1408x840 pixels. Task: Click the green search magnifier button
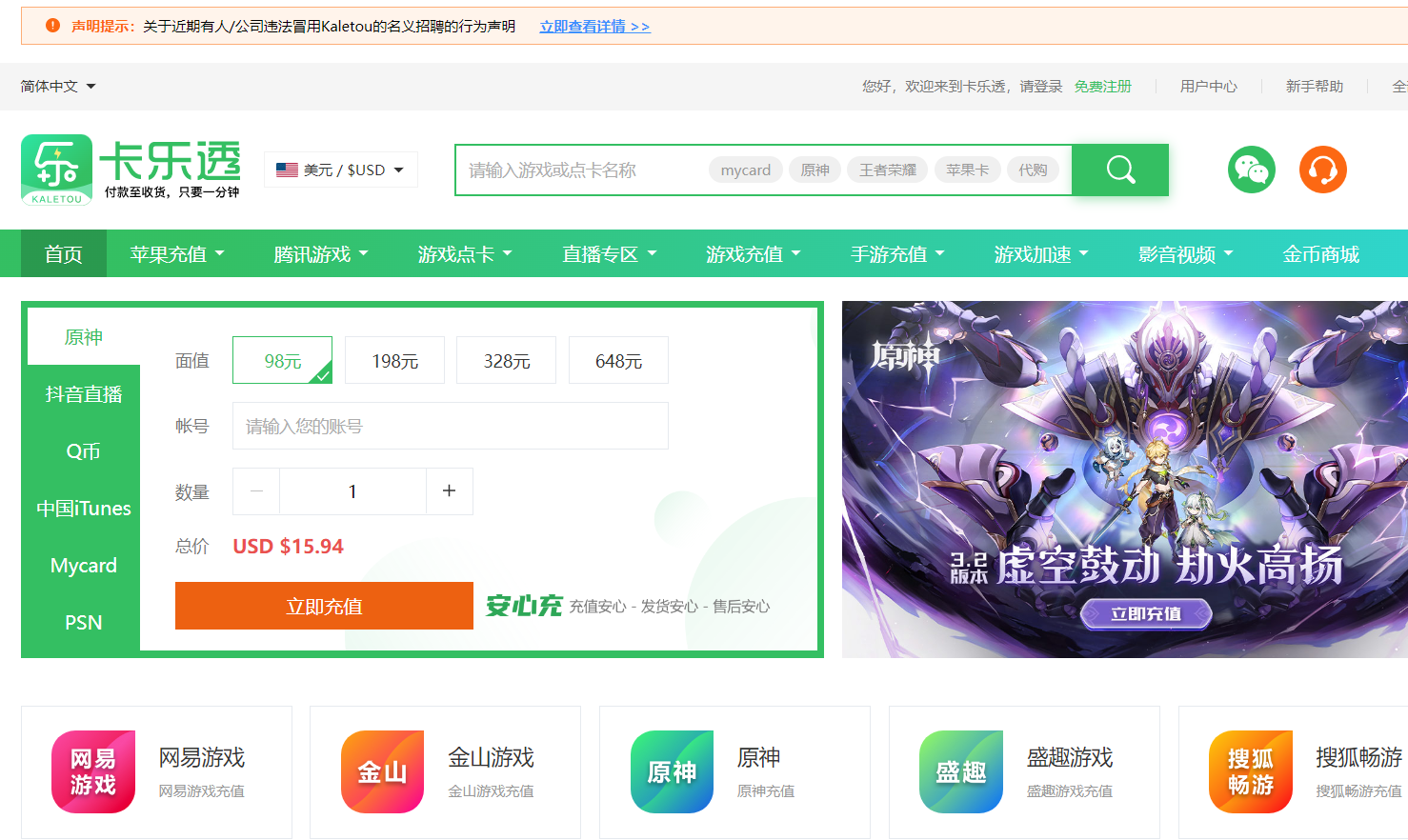(1120, 170)
